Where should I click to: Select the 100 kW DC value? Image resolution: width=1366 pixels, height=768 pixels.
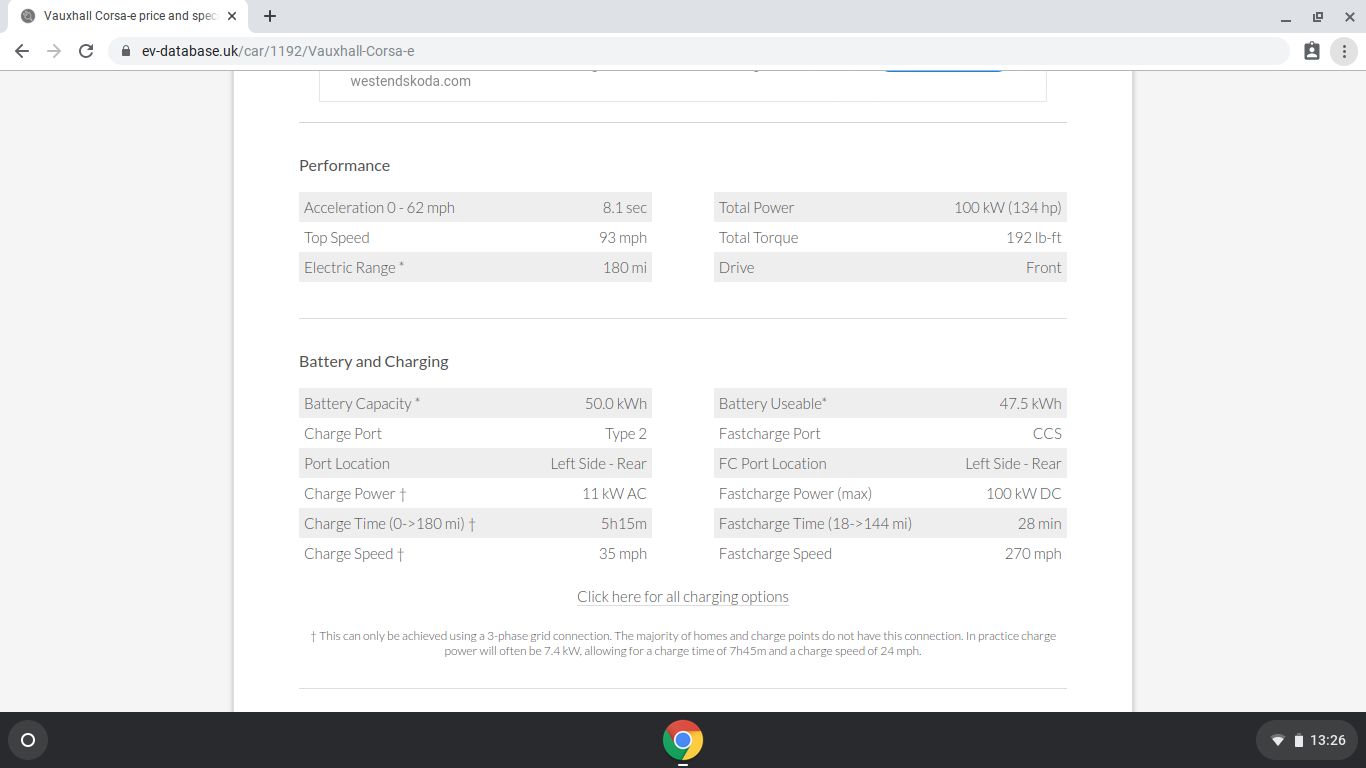coord(1024,494)
